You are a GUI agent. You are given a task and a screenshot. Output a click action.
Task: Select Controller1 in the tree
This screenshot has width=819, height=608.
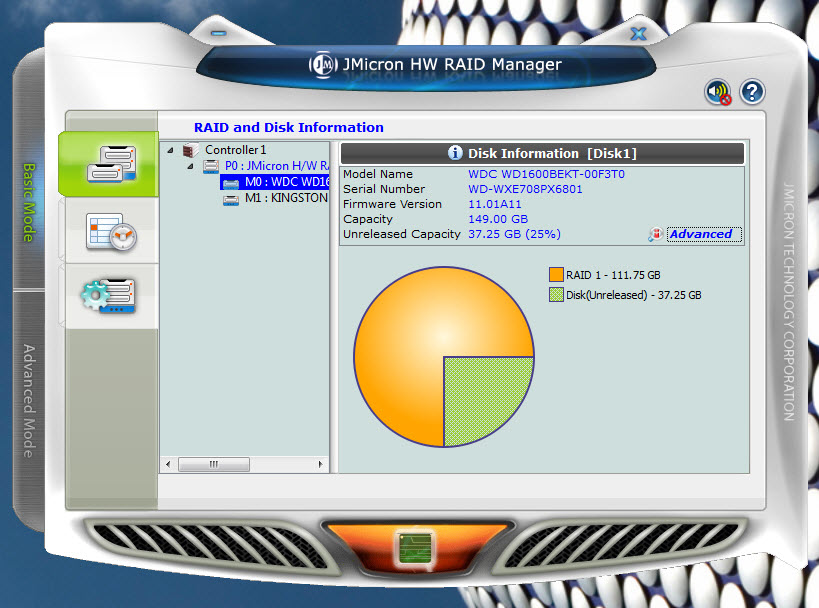tap(236, 150)
